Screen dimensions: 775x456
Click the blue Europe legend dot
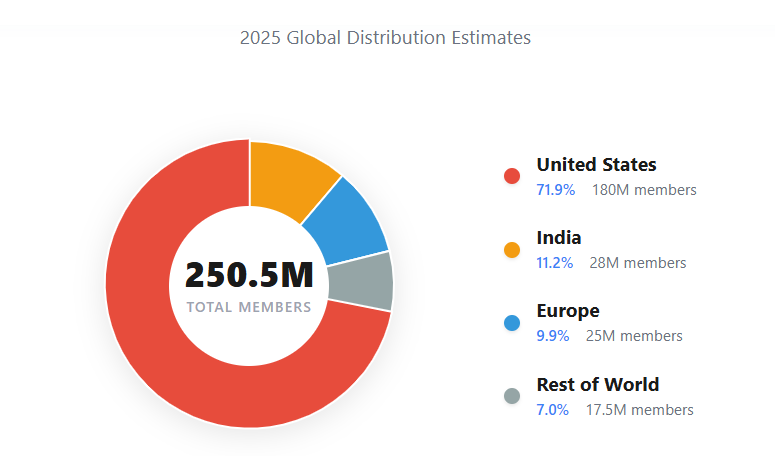point(512,323)
